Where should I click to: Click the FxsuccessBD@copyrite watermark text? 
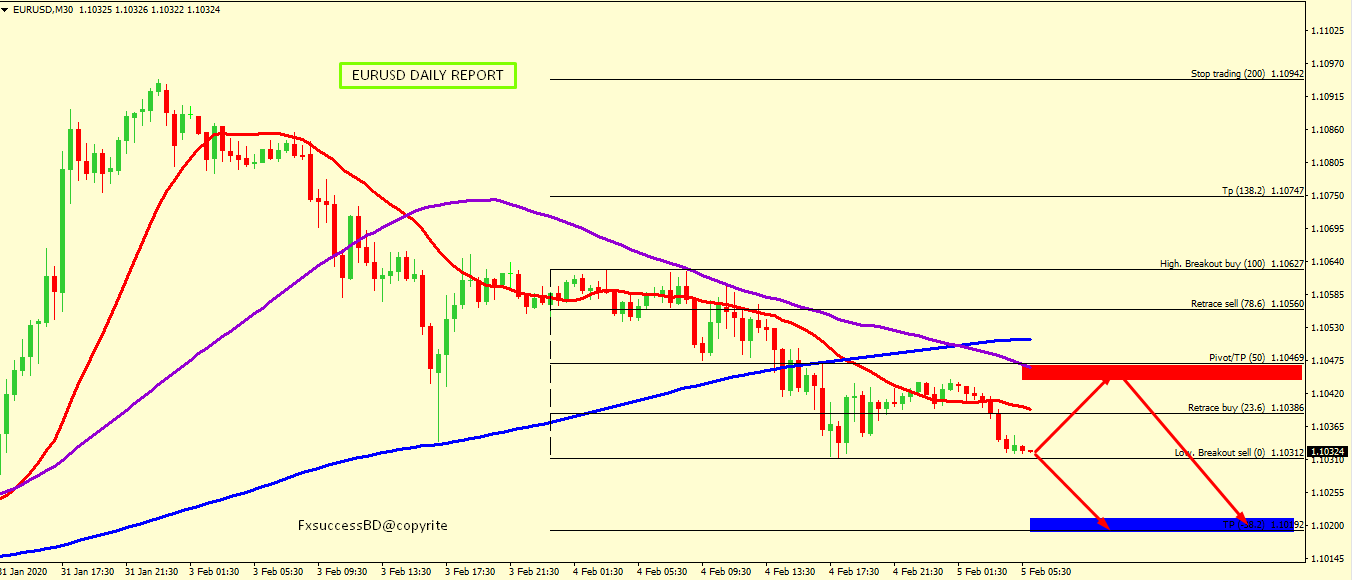pos(373,525)
